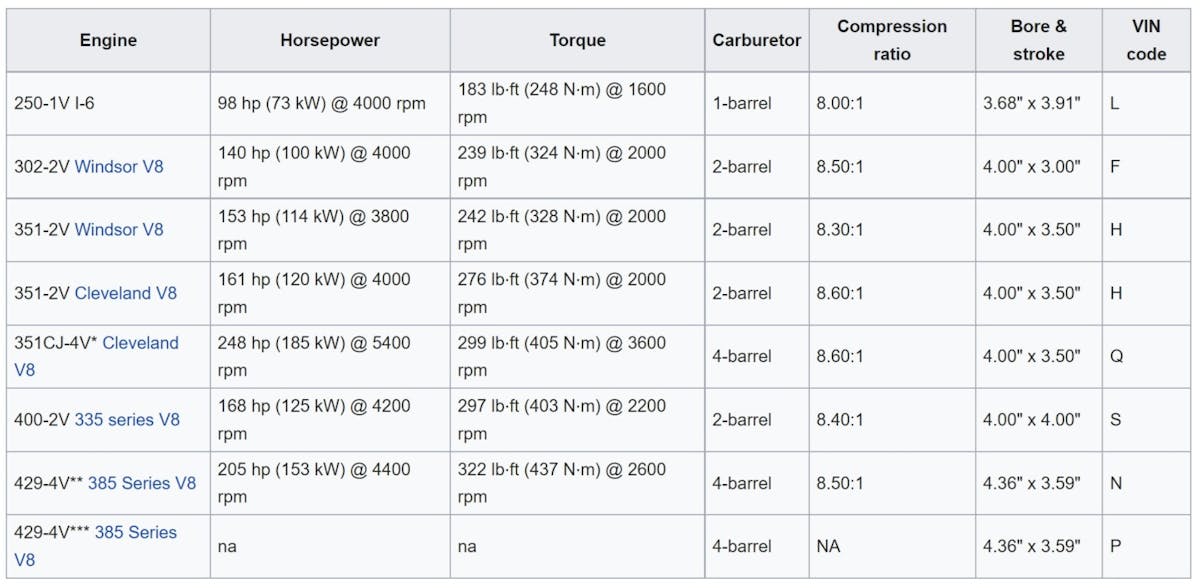Click the VIN code column header
This screenshot has width=1200, height=588.
(1146, 41)
